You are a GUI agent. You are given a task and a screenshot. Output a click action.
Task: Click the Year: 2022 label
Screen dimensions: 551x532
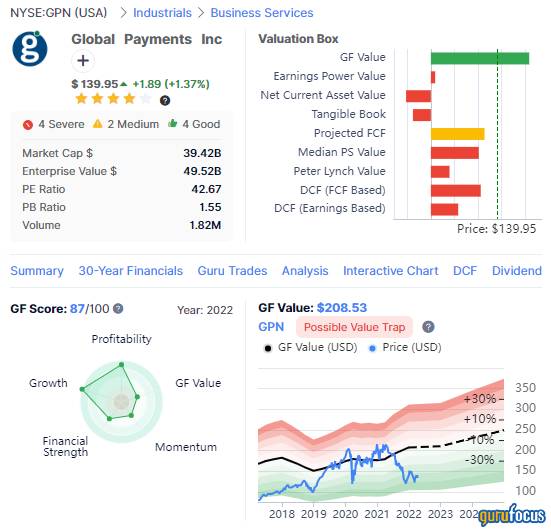tap(205, 310)
